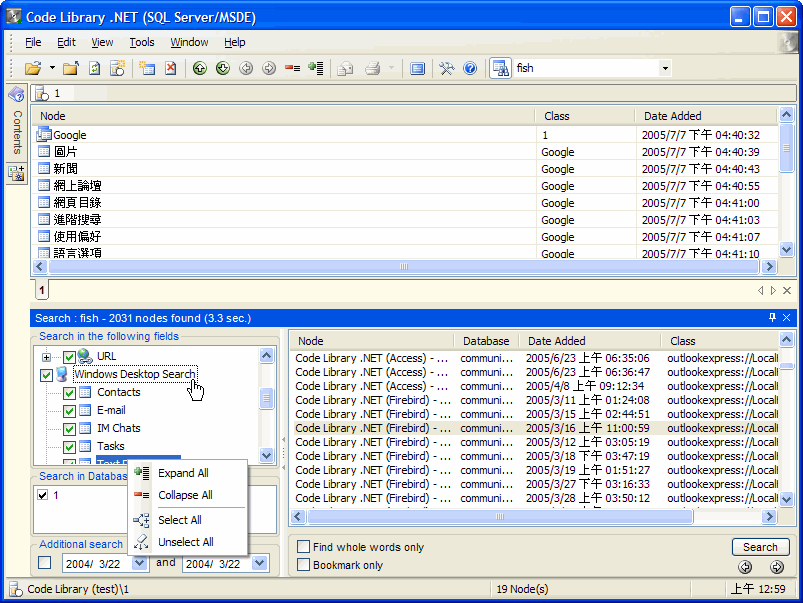Click the starred new document toolbar icon

pyautogui.click(x=118, y=68)
